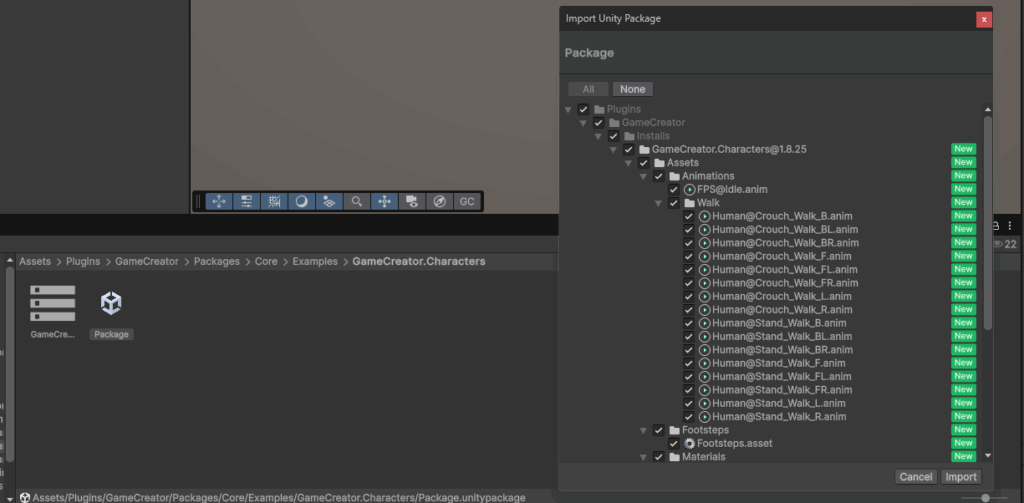Click the Unity icon in the bottom path bar
Image resolution: width=1024 pixels, height=503 pixels.
tap(25, 498)
